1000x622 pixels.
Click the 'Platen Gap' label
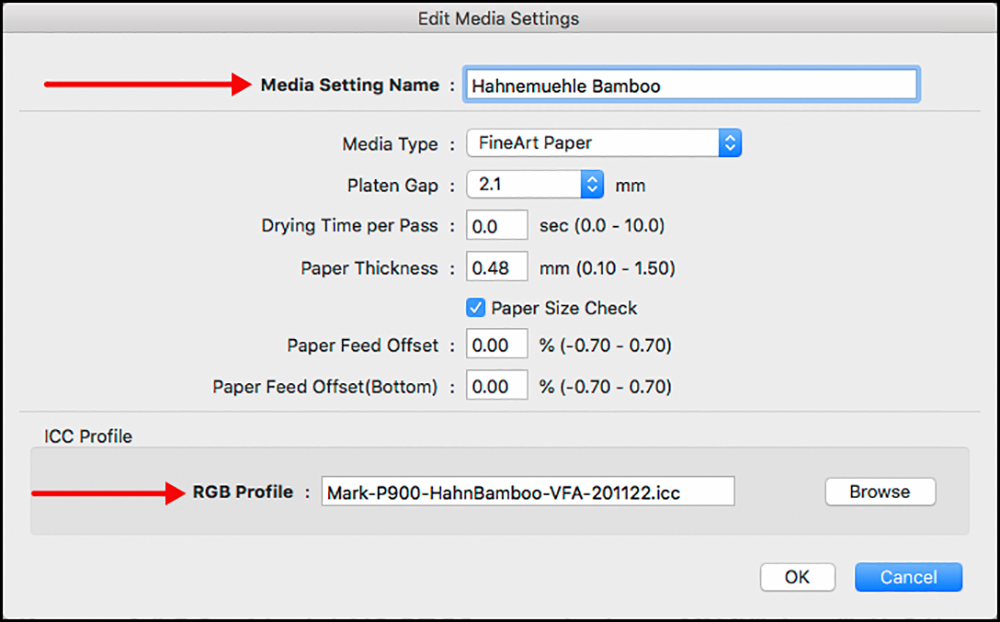pos(393,186)
